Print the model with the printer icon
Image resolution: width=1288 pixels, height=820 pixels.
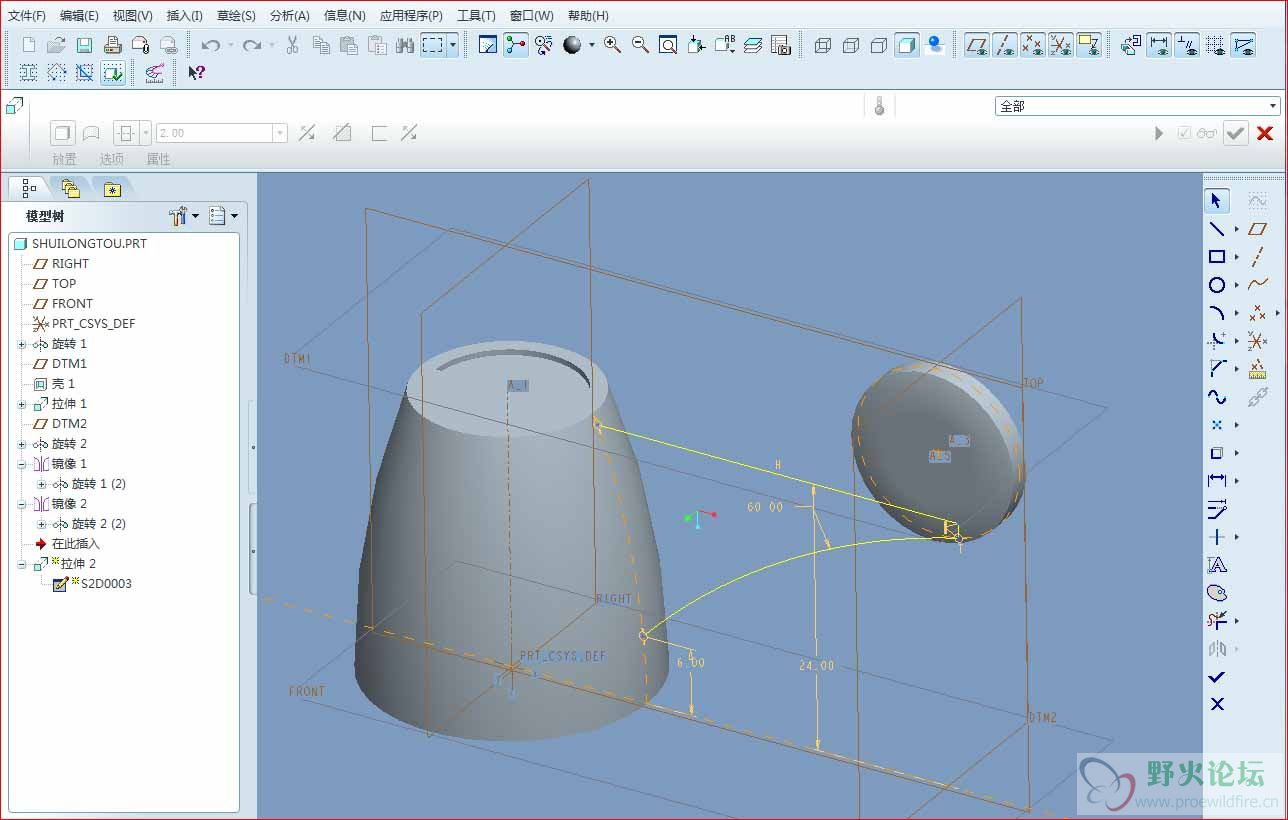tap(113, 45)
